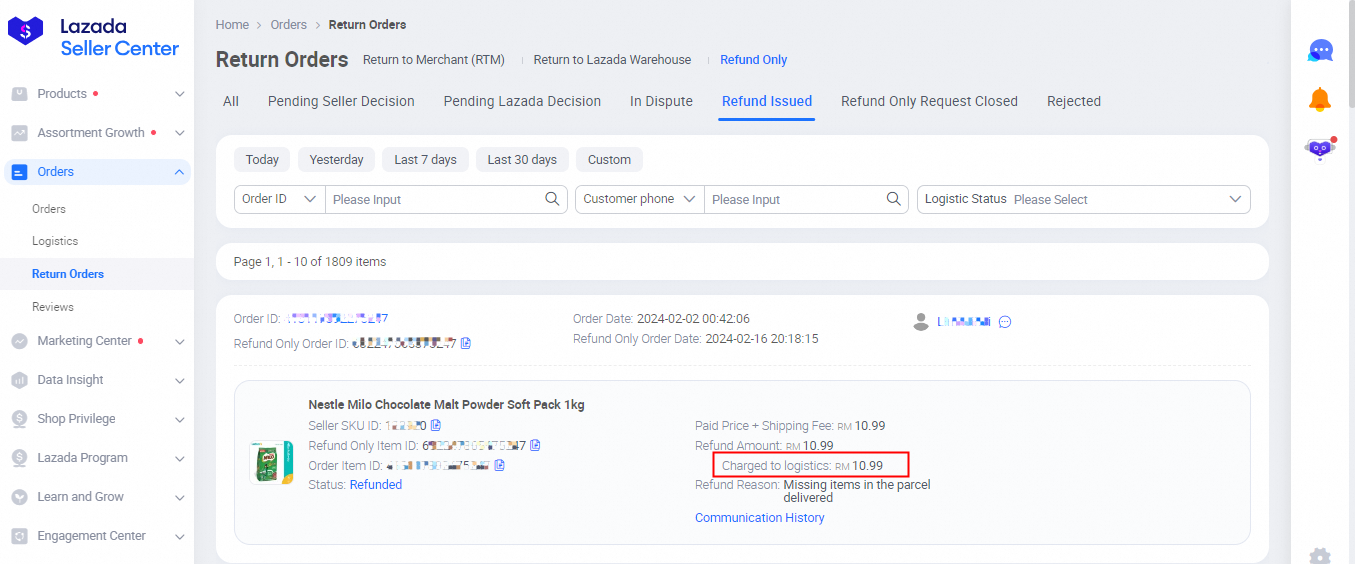Copy the Refund Only Order ID

pyautogui.click(x=466, y=343)
